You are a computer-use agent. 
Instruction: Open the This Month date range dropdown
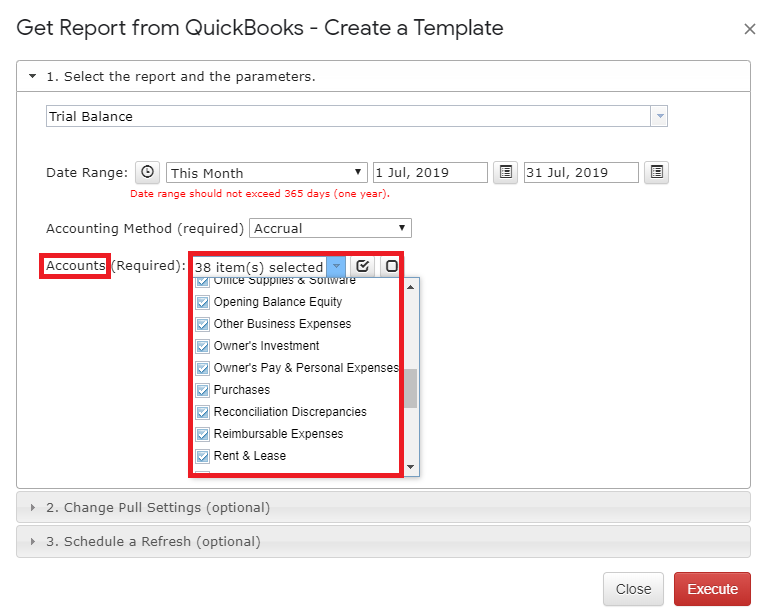(x=359, y=173)
